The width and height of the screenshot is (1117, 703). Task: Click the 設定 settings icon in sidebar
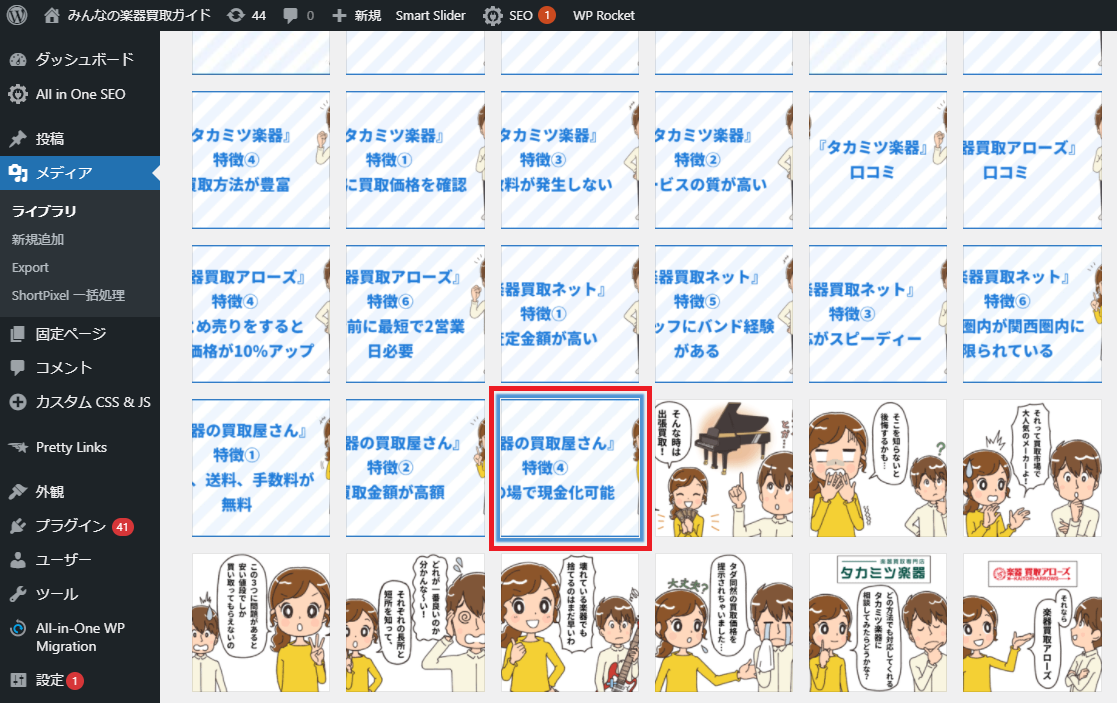tap(18, 680)
